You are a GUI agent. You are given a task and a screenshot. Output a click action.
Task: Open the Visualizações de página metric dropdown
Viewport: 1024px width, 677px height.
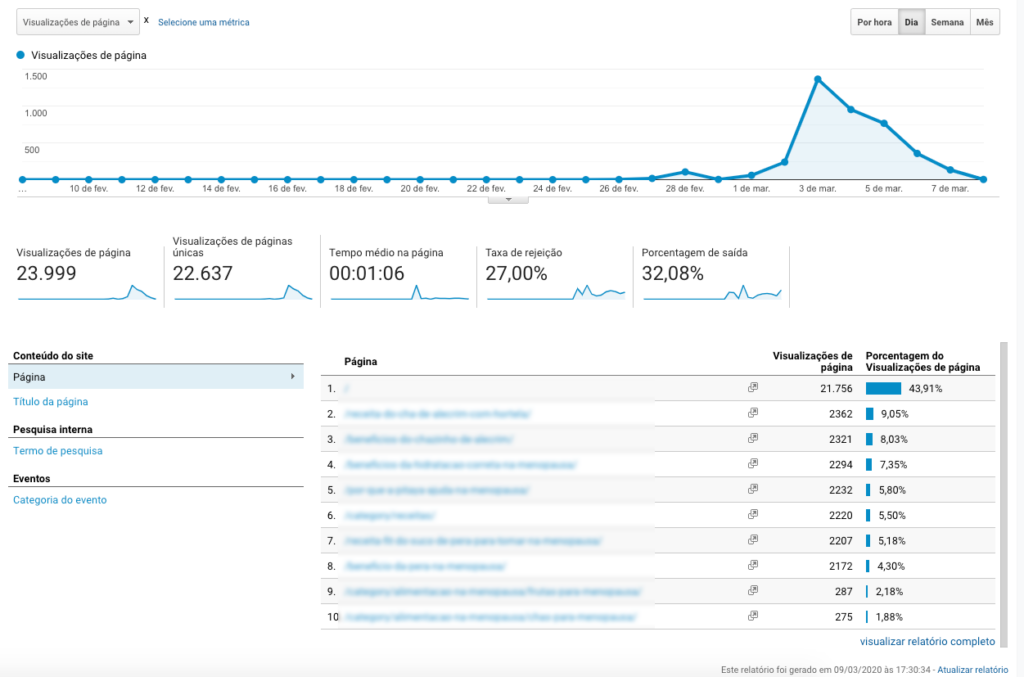(78, 22)
